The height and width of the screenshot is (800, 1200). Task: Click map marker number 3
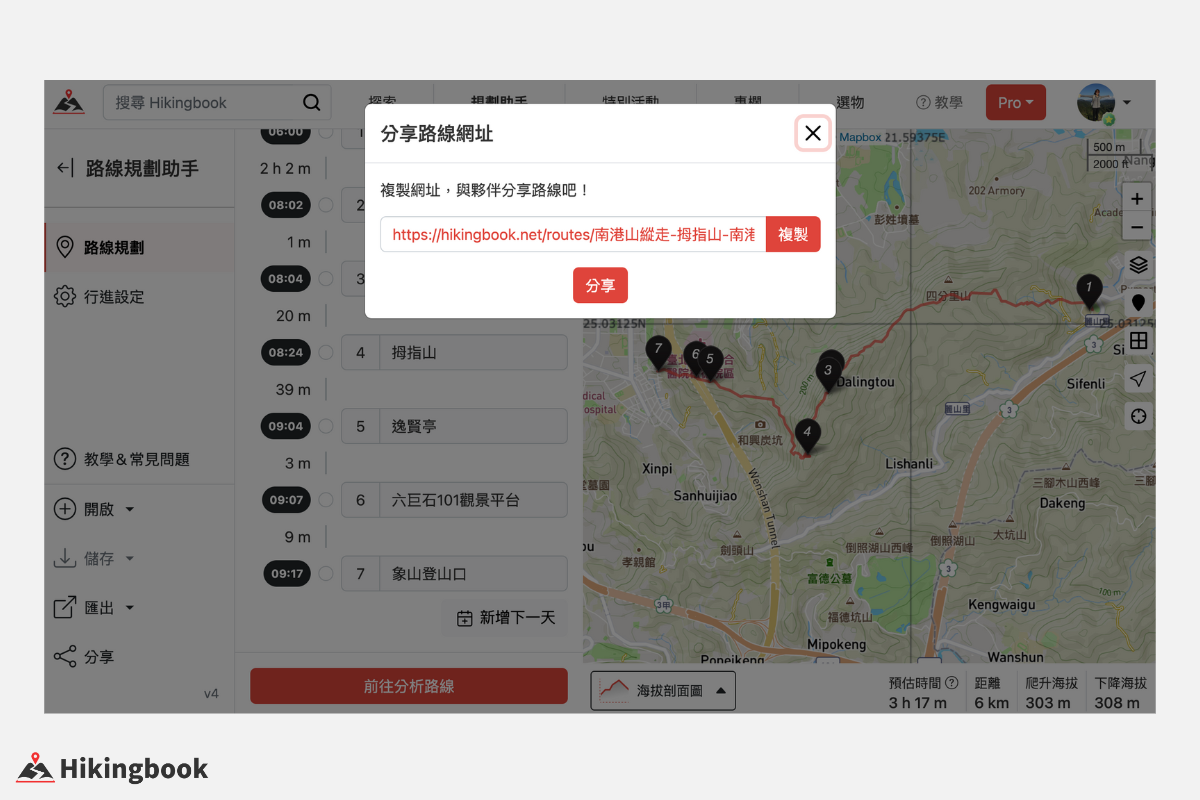(x=827, y=372)
